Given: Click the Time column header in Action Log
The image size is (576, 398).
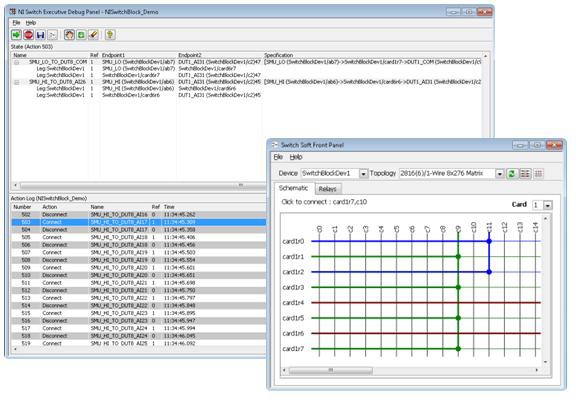Looking at the screenshot, I should point(169,207).
